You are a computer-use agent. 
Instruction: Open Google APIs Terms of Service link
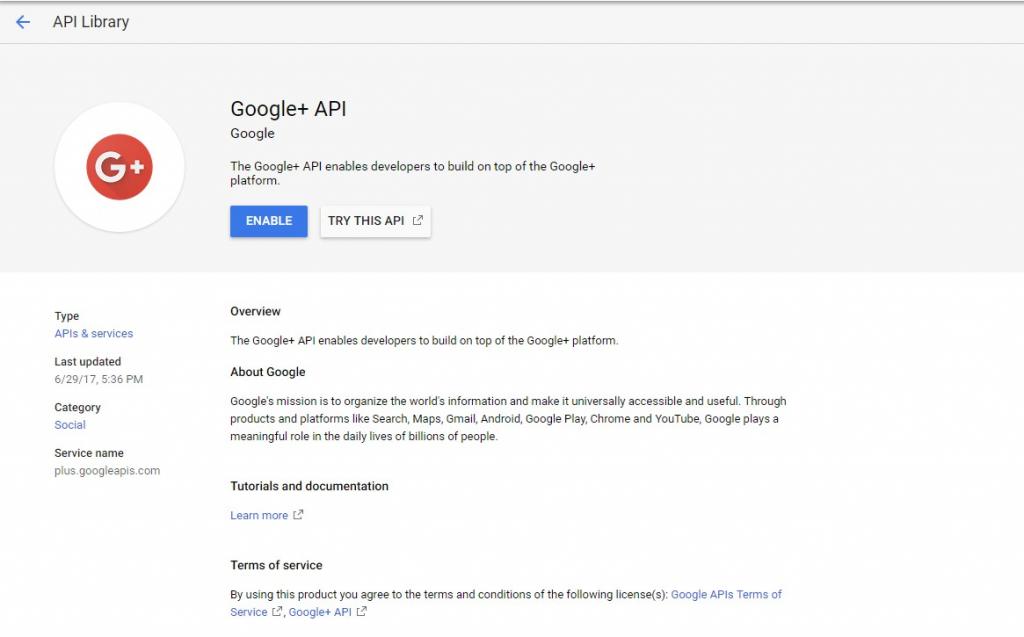point(726,594)
